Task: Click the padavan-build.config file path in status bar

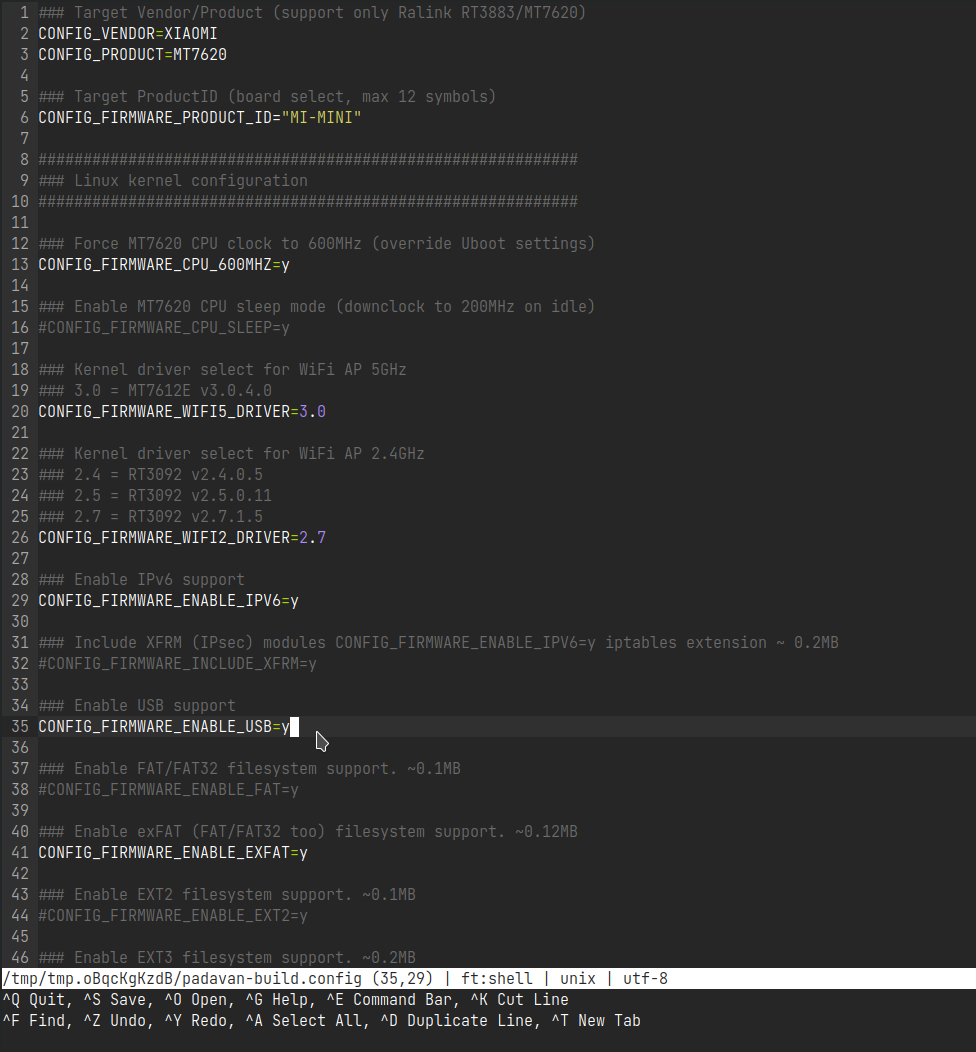Action: [182, 979]
